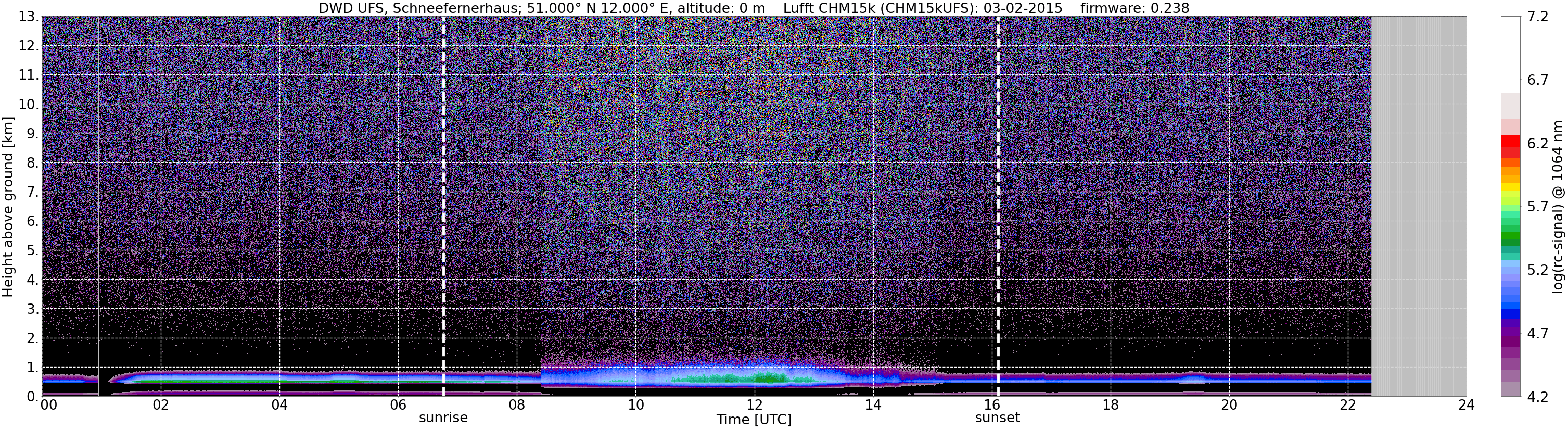Click the y-axis tick label '9.'
This screenshot has height=430, width=1568.
tap(33, 134)
